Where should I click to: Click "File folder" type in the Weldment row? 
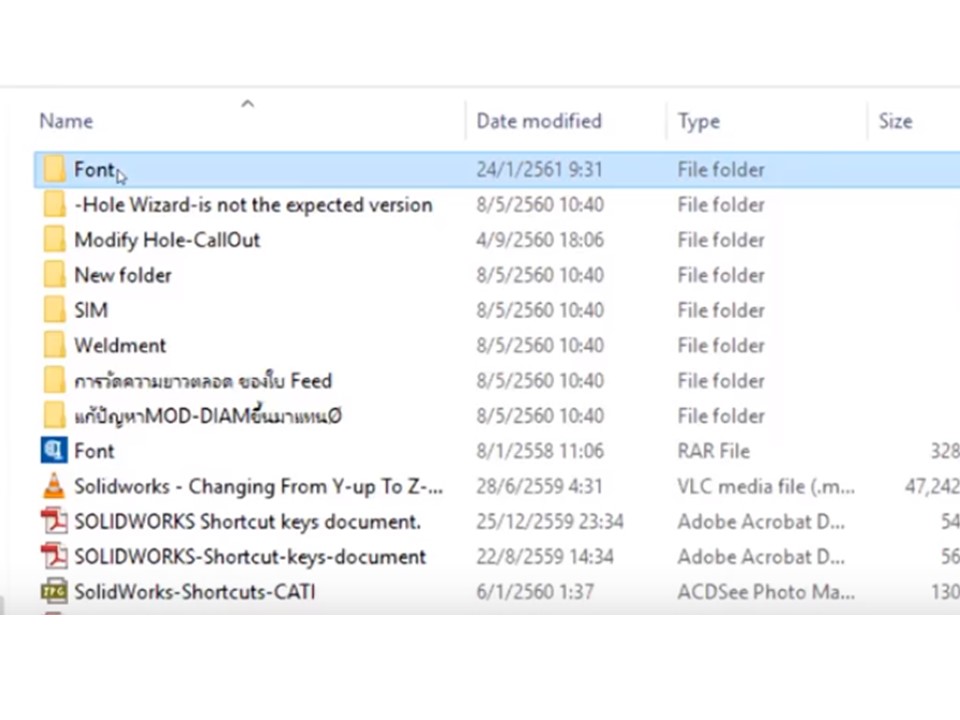[x=721, y=345]
